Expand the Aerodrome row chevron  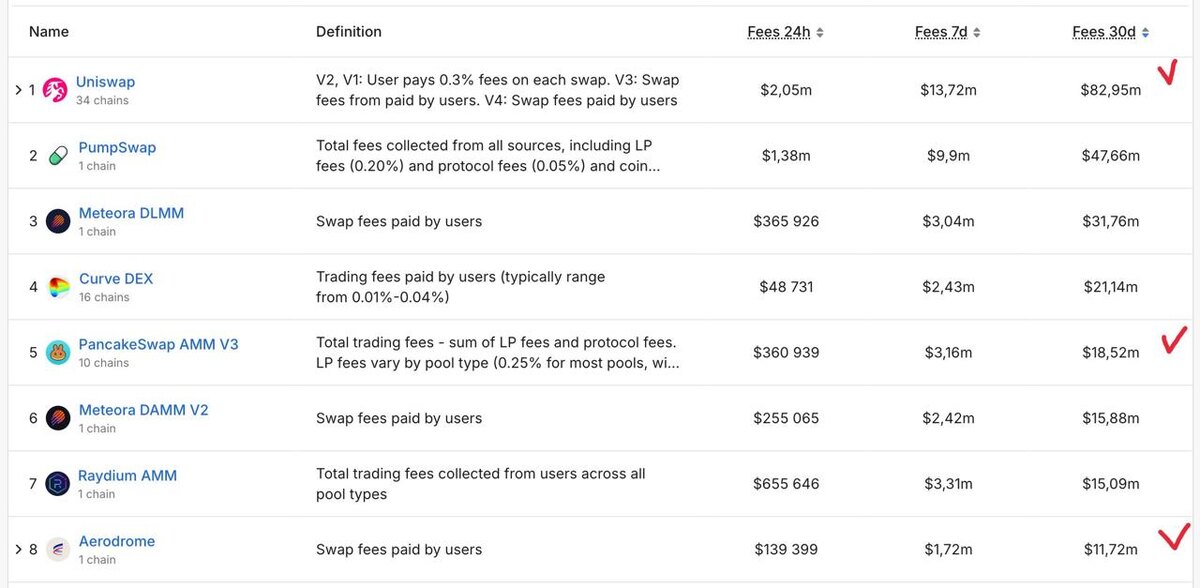click(18, 549)
